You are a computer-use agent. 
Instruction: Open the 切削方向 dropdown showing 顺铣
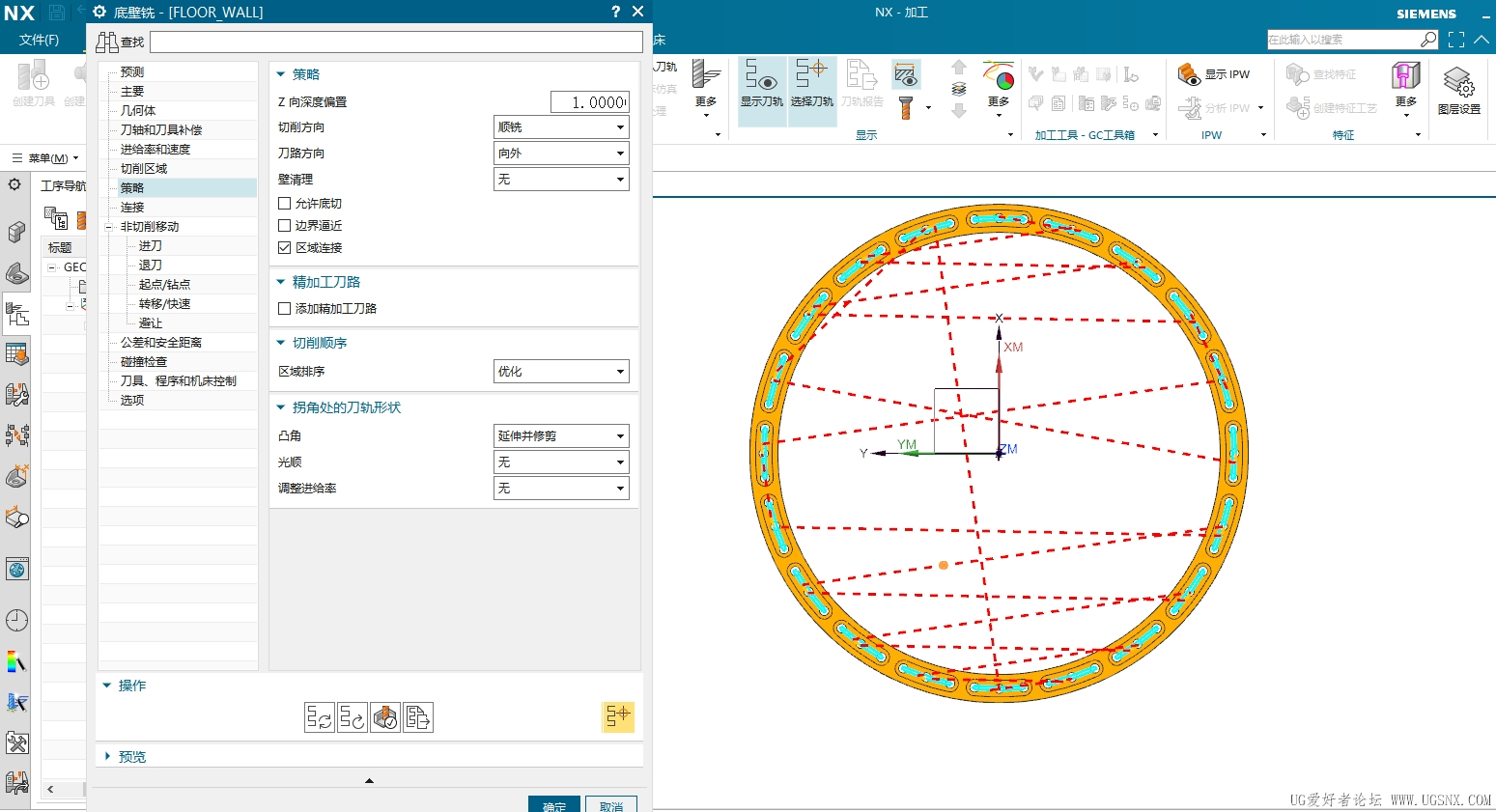561,127
